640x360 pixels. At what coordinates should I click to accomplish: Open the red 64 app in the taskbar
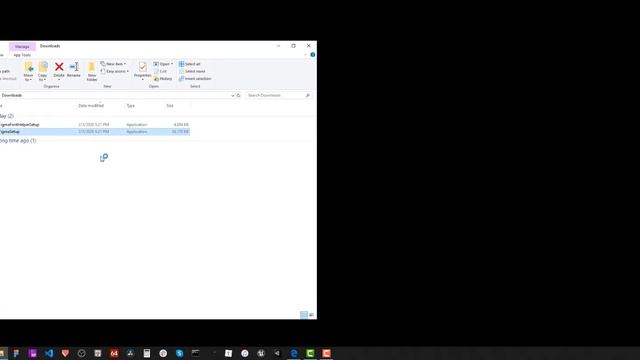[114, 353]
